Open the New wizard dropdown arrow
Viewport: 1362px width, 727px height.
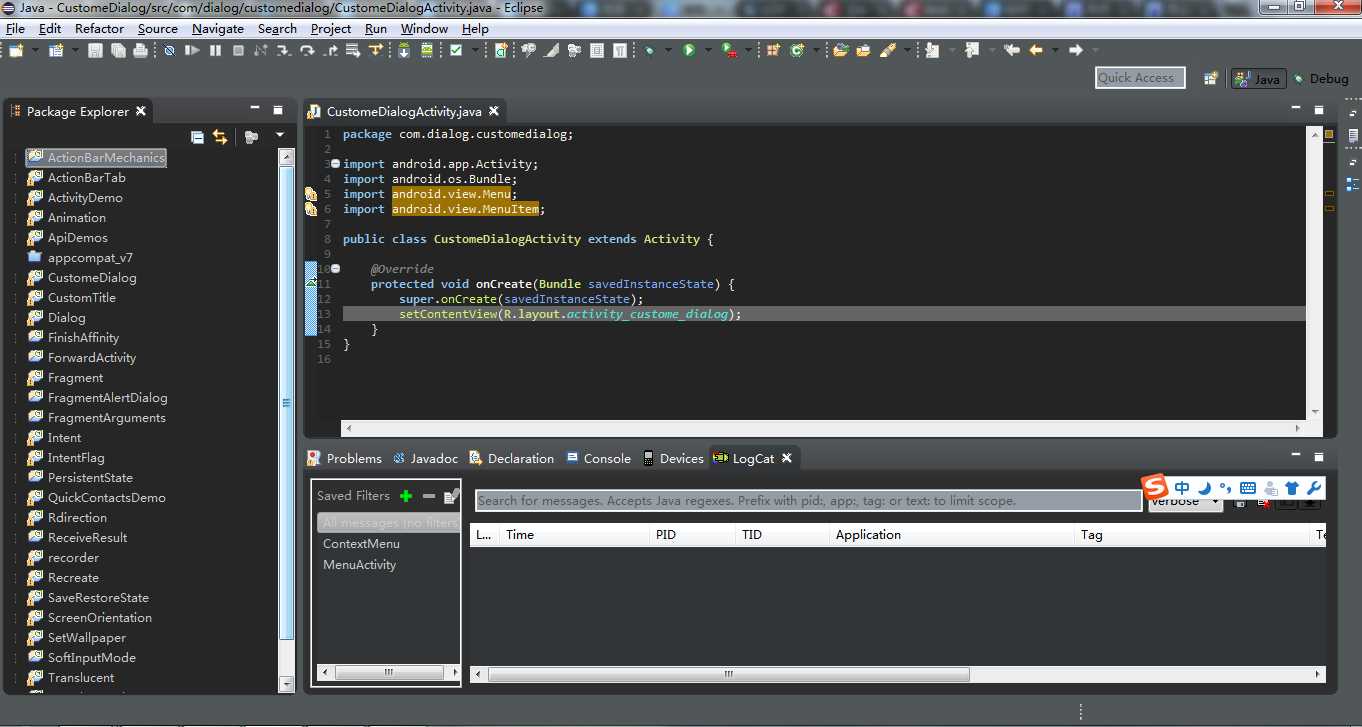click(35, 50)
